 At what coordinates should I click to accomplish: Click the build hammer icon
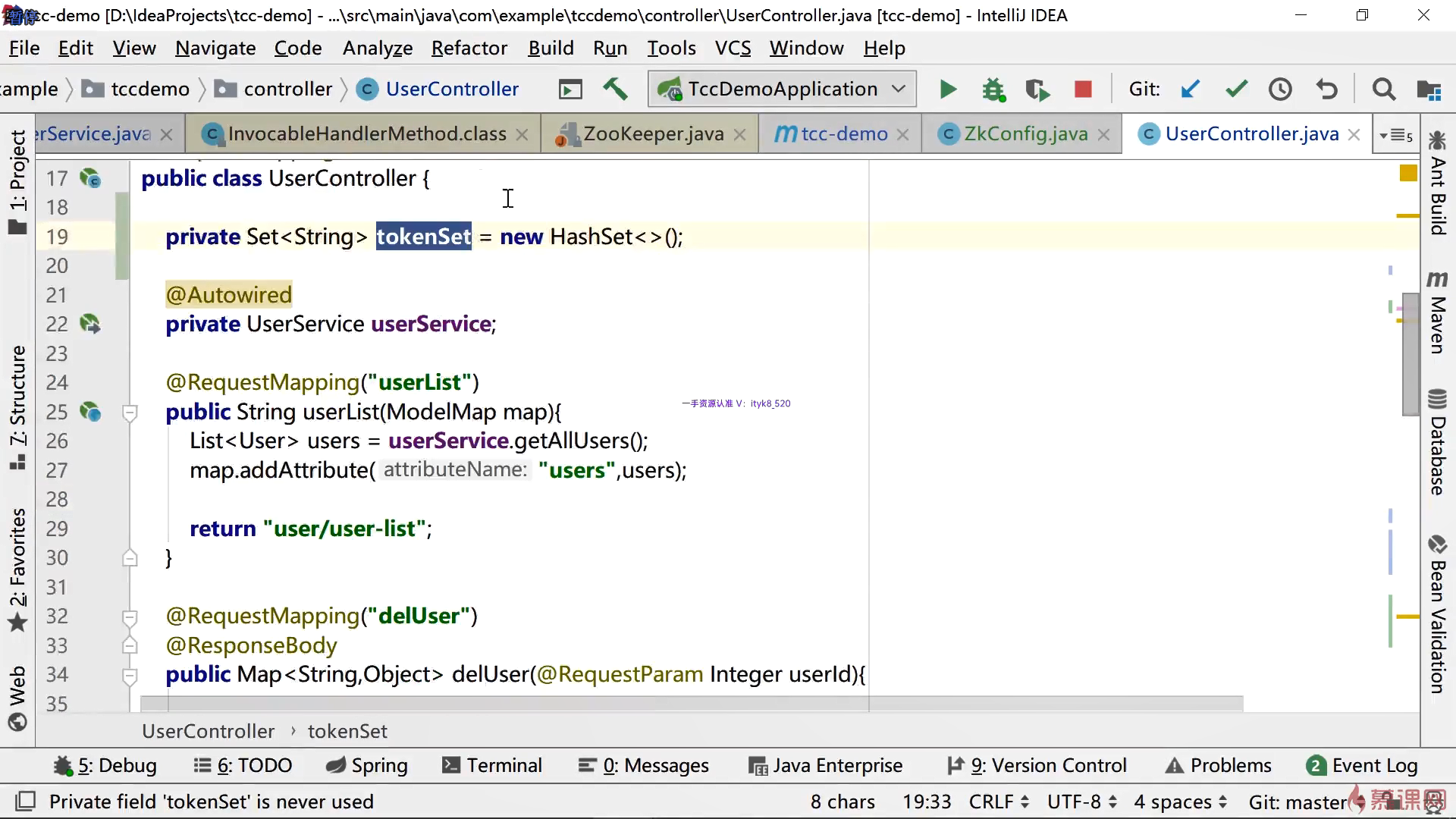(615, 89)
